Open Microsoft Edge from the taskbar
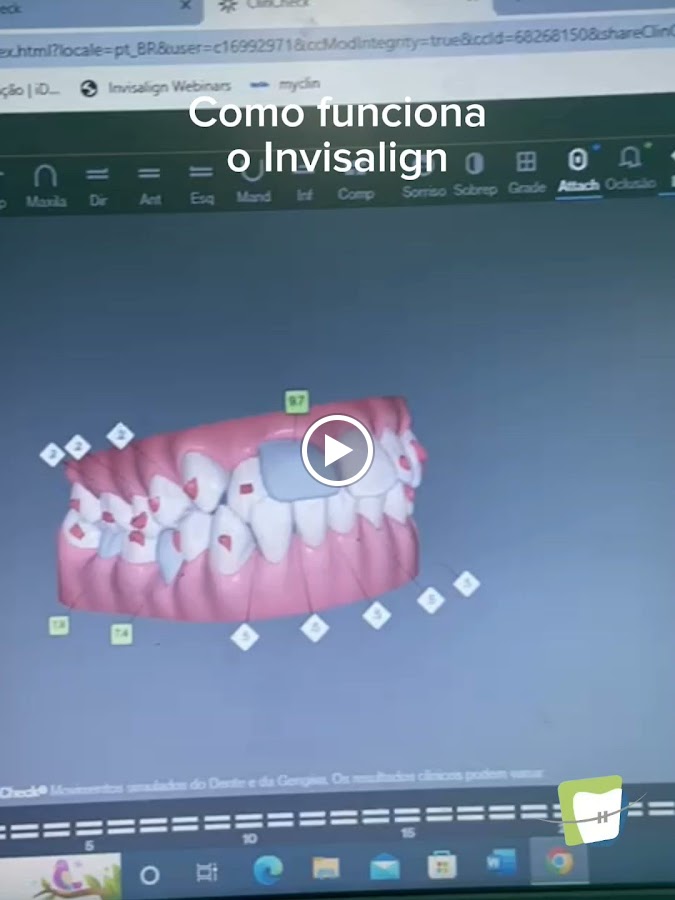Screen dimensions: 675x900 (x=268, y=870)
